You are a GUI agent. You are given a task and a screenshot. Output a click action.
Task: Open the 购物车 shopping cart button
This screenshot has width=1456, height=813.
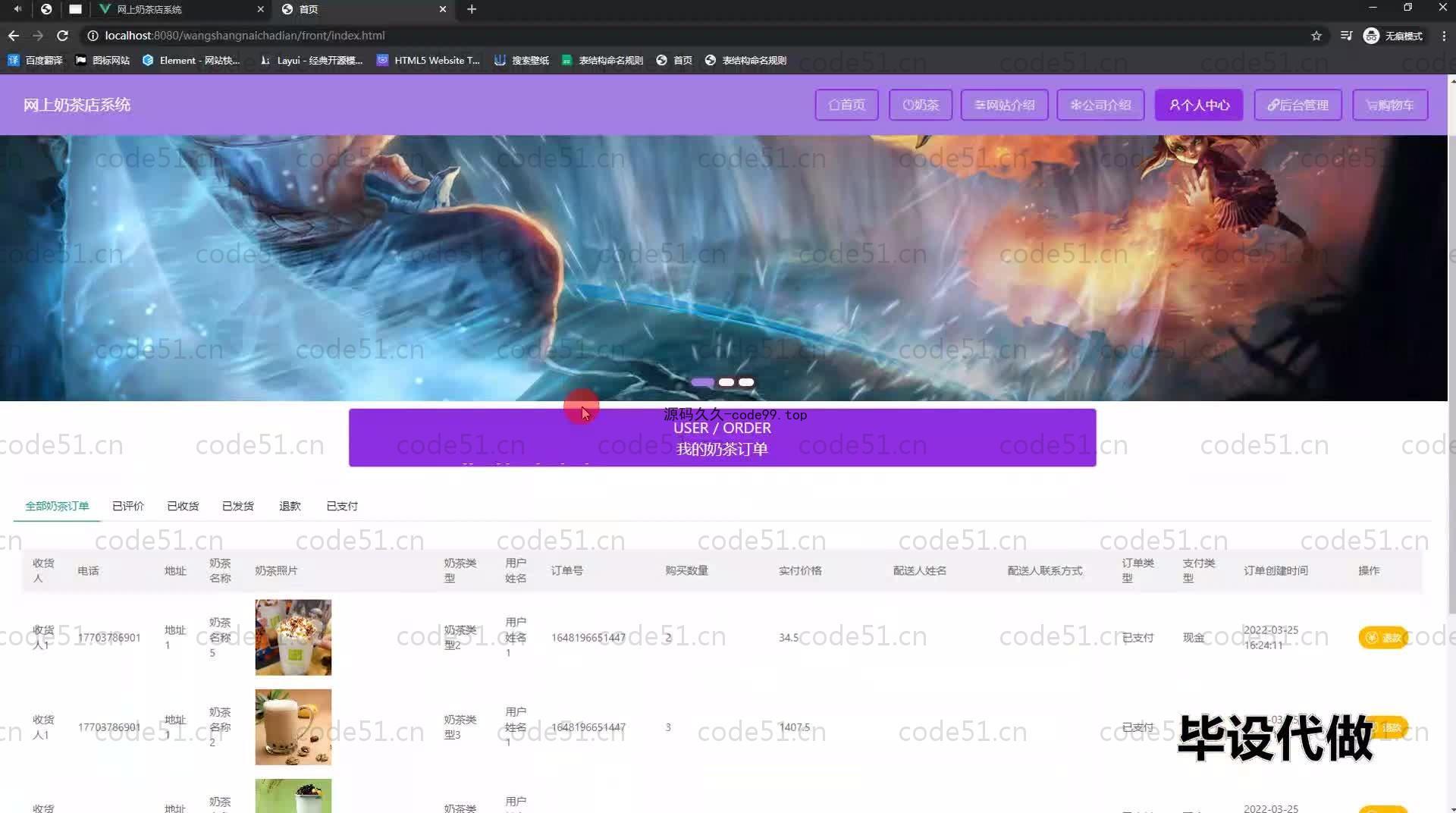click(1389, 105)
